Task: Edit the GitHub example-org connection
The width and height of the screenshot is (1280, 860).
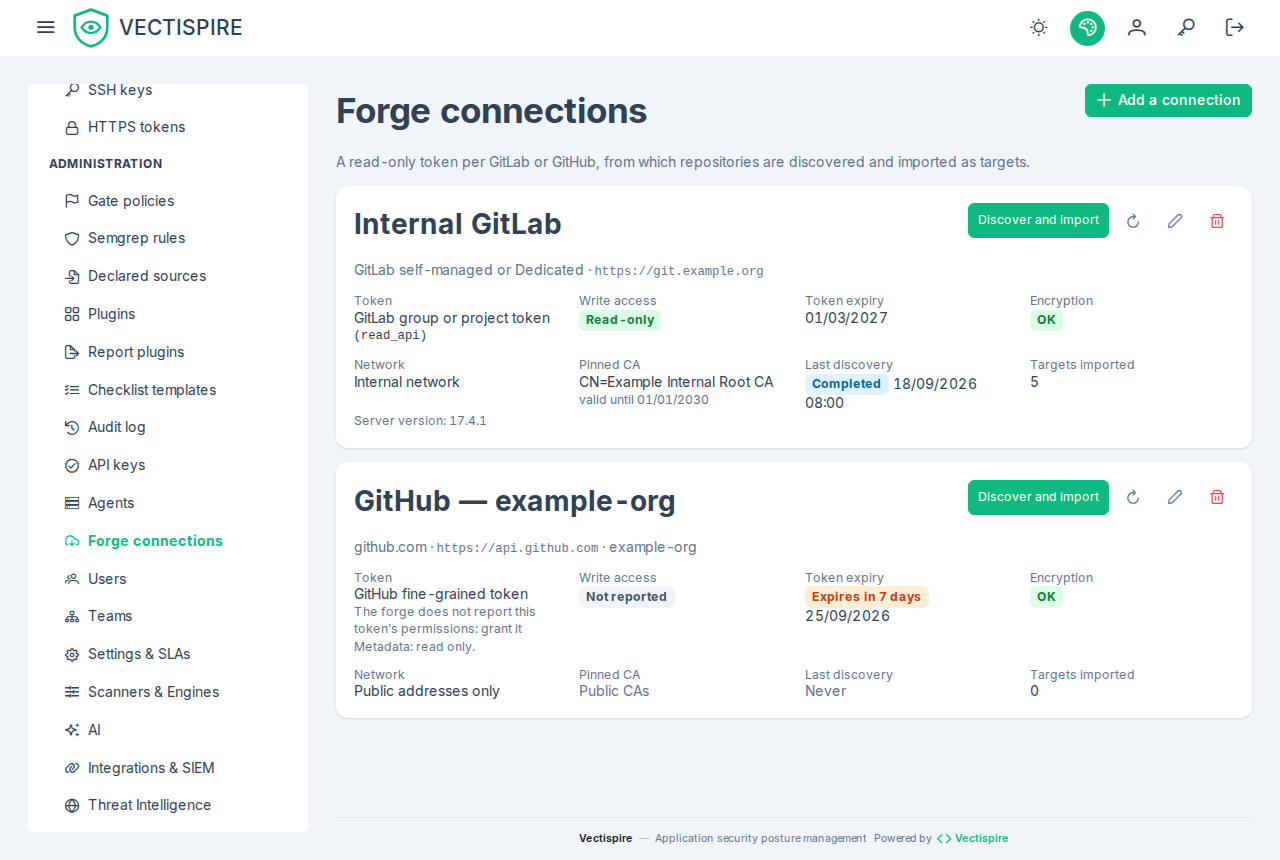Action: 1175,497
